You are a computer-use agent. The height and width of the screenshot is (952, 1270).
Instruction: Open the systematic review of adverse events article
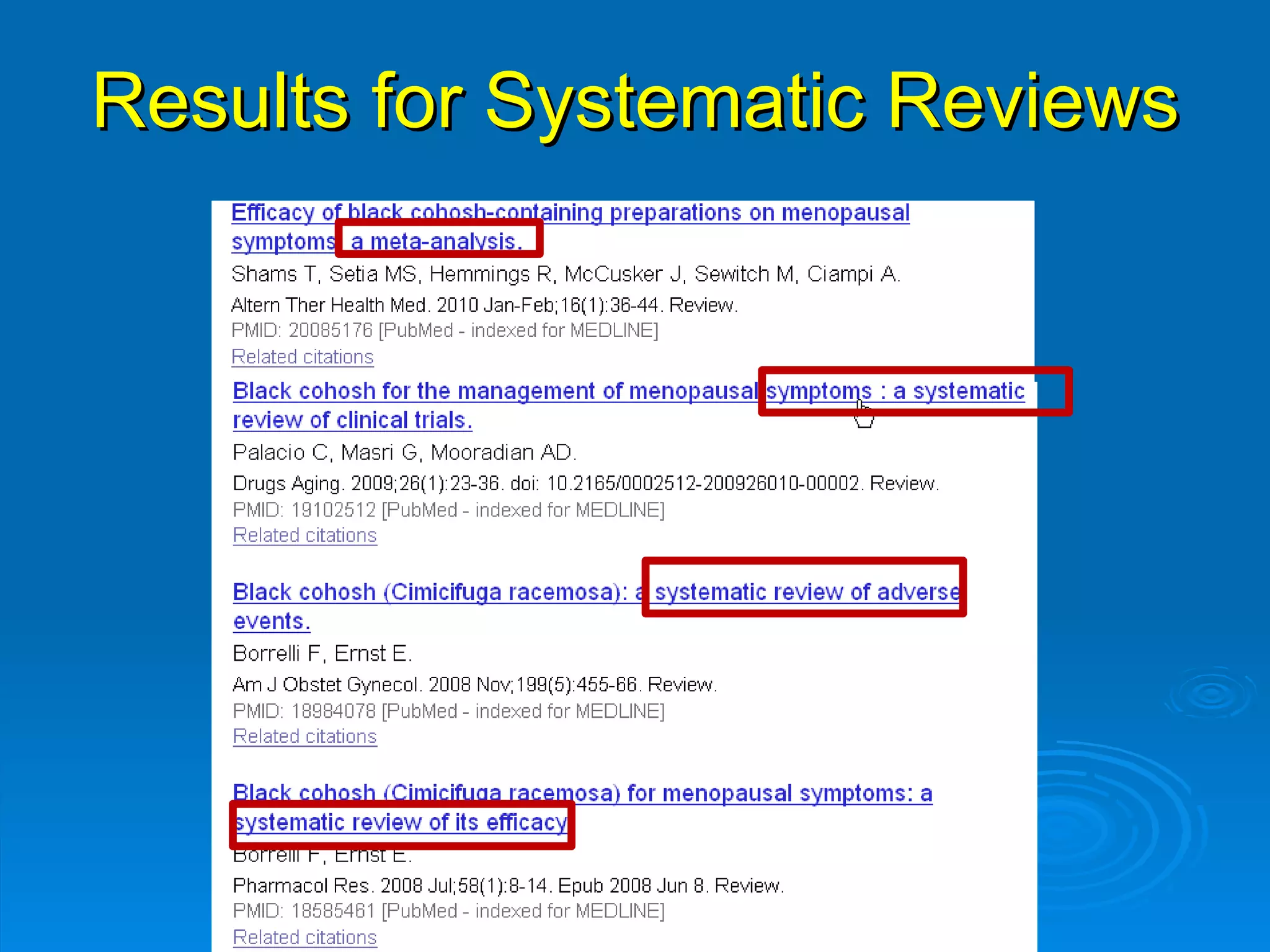597,606
